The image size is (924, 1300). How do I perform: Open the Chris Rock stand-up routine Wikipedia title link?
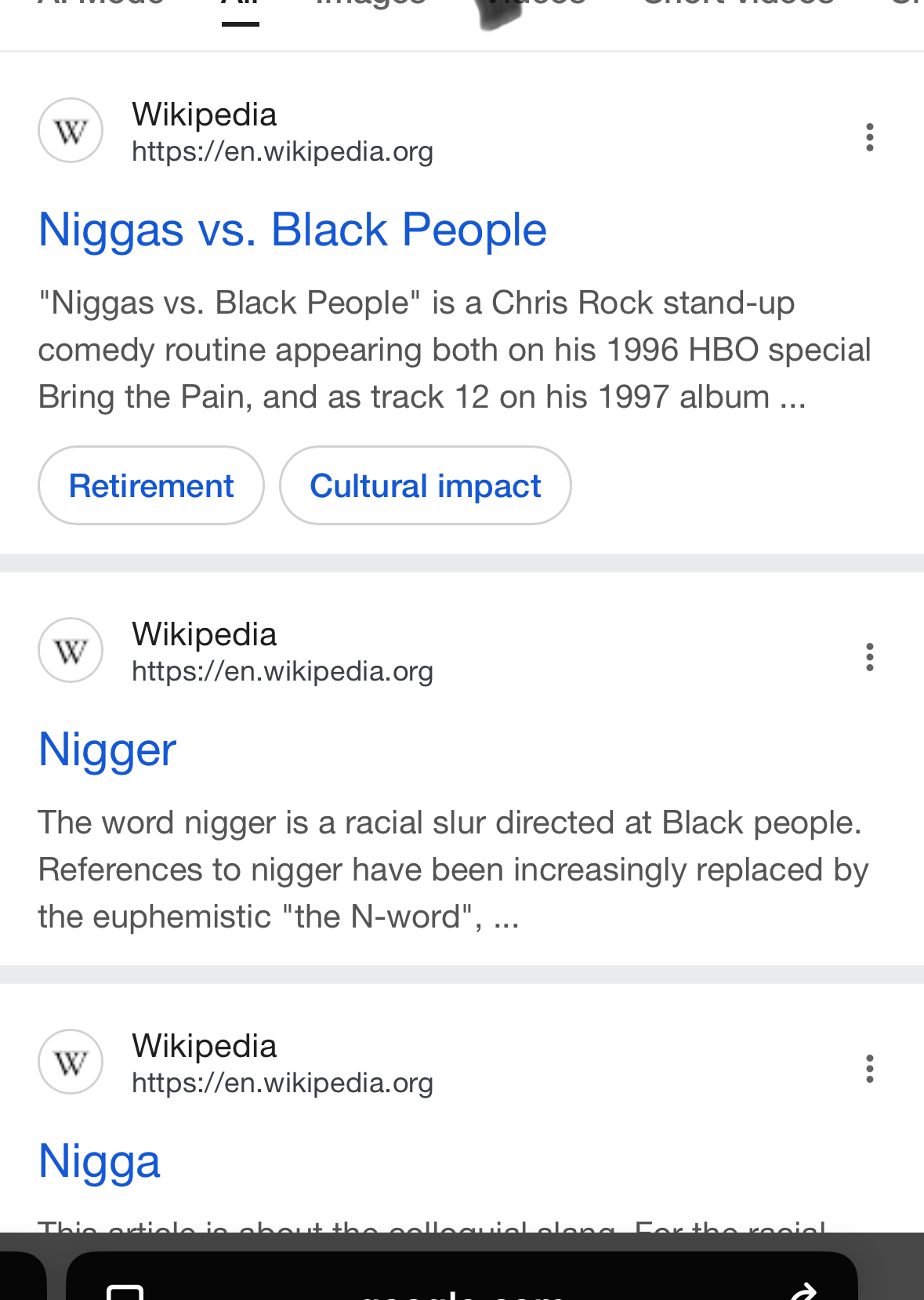292,230
